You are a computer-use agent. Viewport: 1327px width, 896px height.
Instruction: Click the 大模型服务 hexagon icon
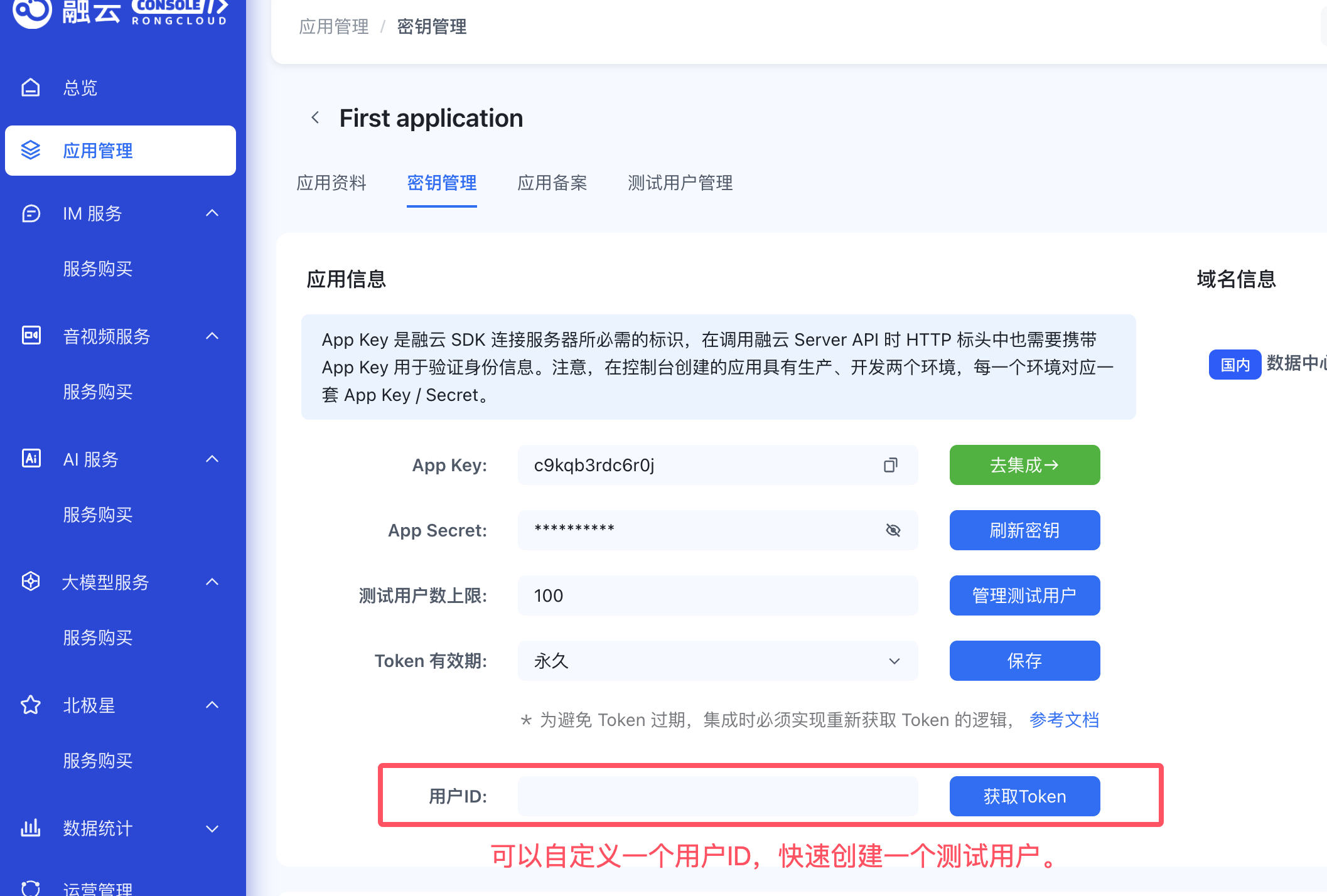31,582
